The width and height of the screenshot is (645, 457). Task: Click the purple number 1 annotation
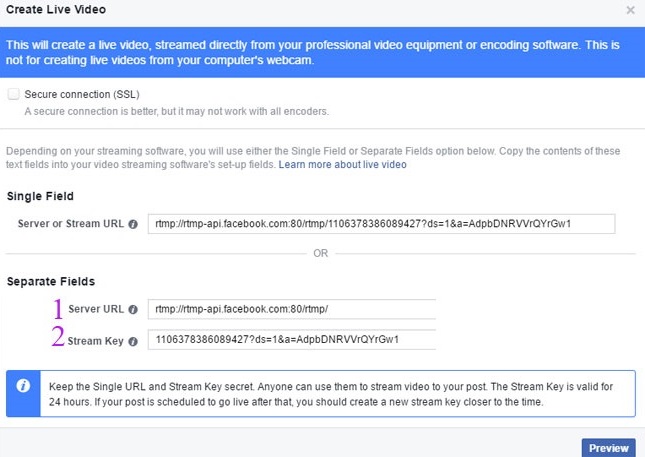(x=59, y=309)
